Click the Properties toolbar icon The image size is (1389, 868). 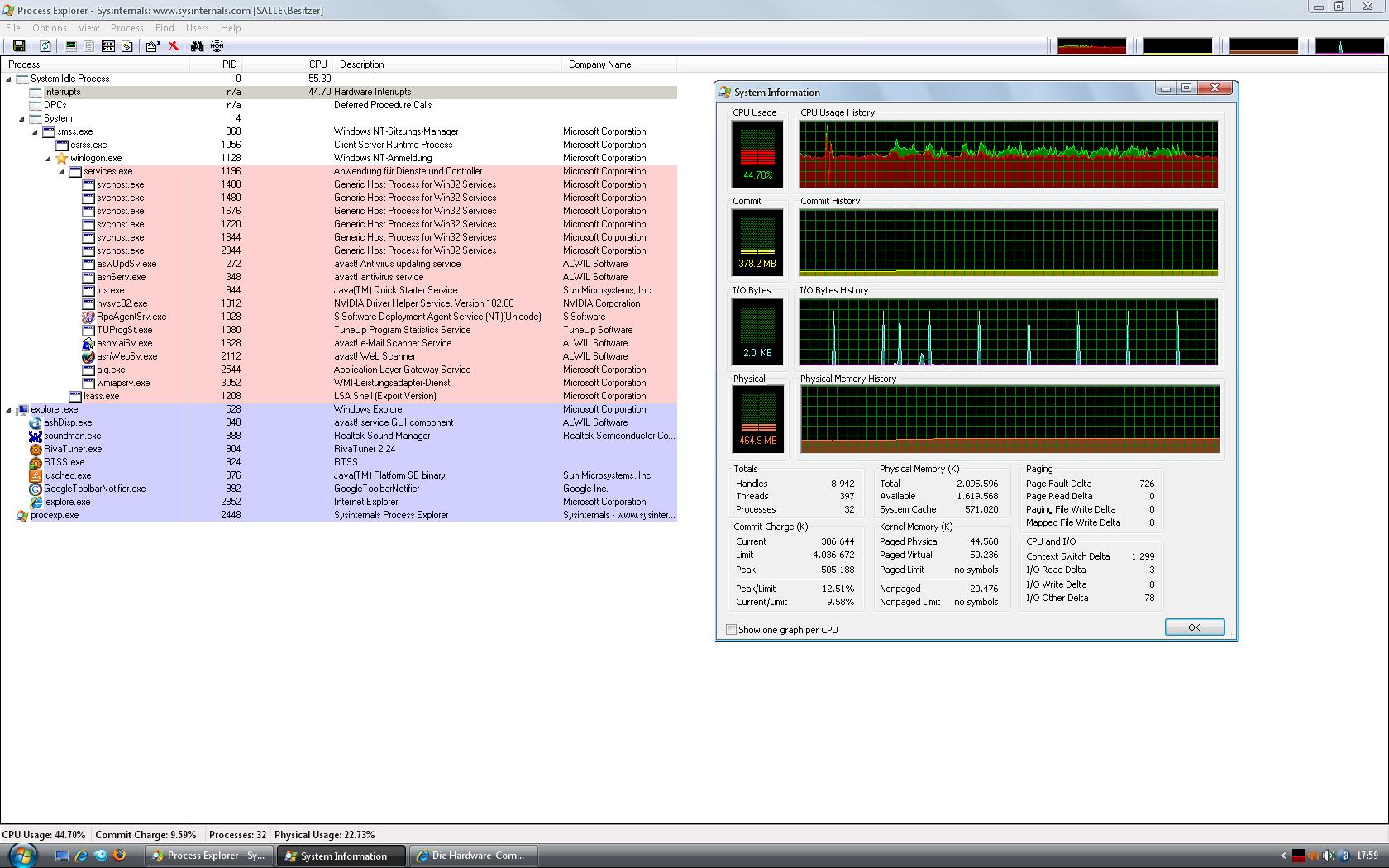pyautogui.click(x=153, y=46)
